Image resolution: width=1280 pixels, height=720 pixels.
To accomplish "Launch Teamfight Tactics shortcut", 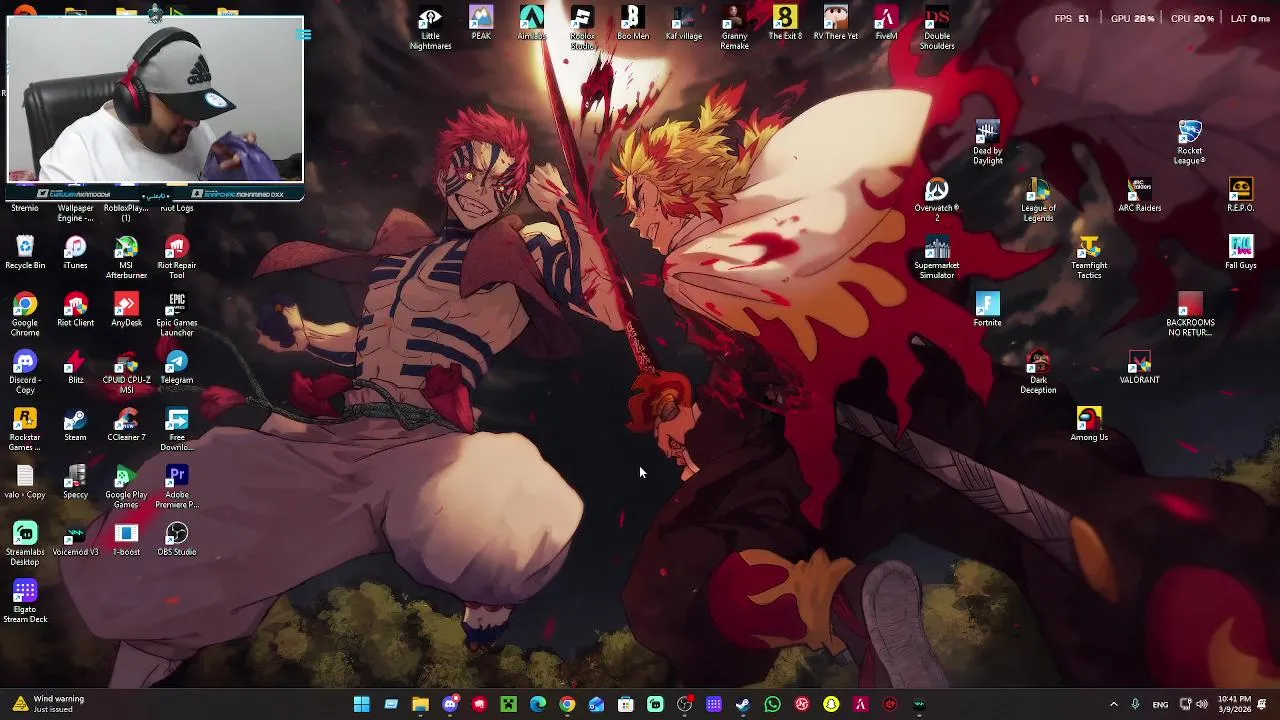I will 1089,257.
